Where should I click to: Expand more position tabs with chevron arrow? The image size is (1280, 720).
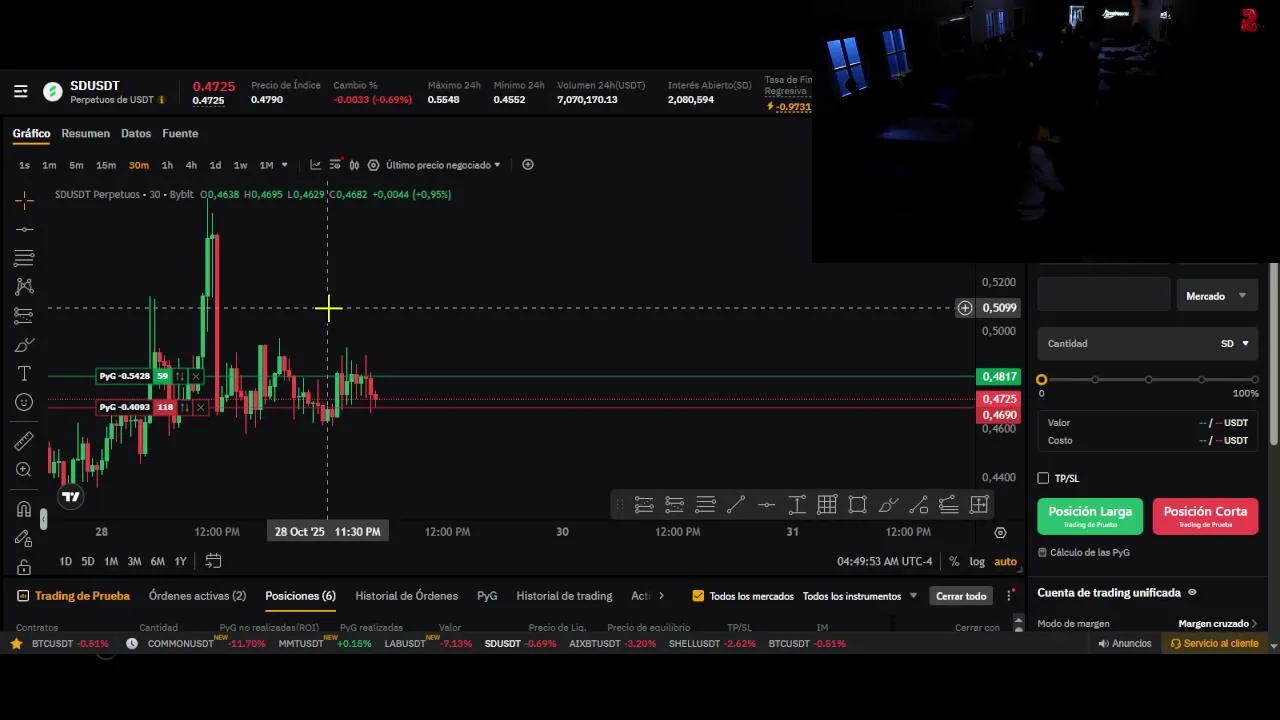click(661, 596)
